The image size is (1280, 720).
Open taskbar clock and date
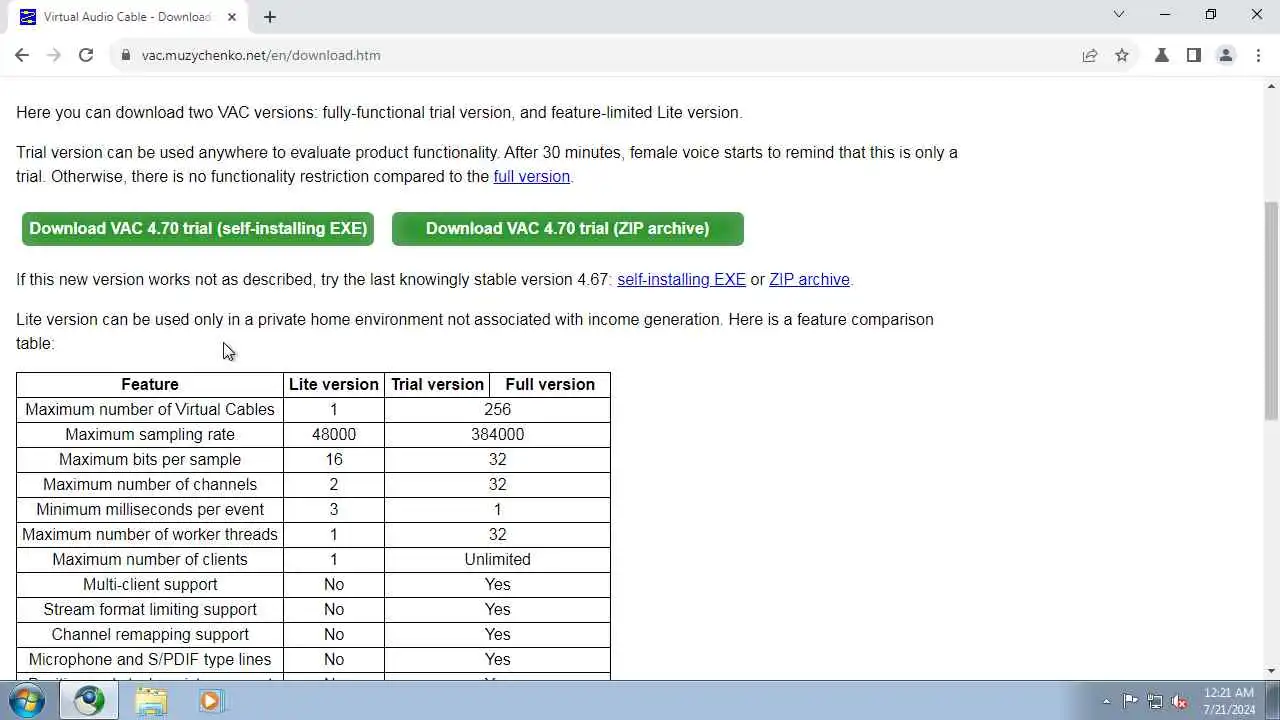coord(1229,701)
